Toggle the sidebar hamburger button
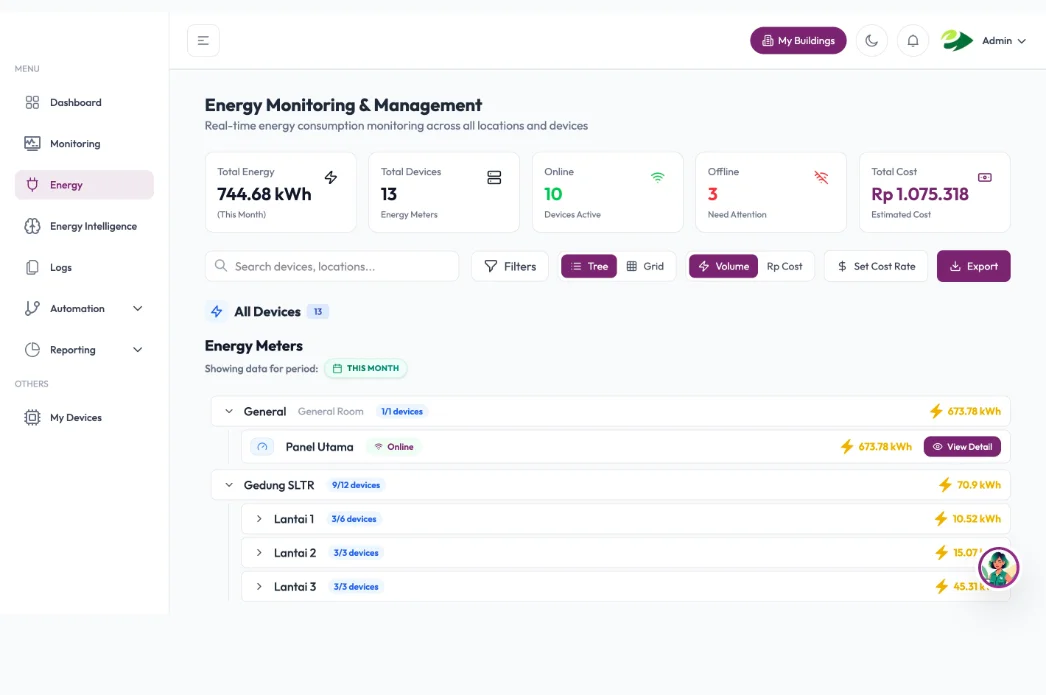Viewport: 1046px width, 695px height. tap(203, 41)
